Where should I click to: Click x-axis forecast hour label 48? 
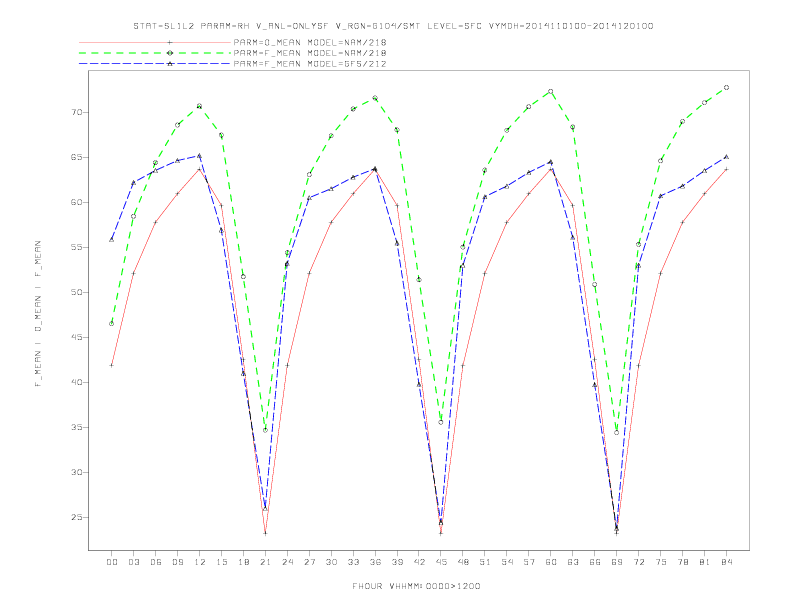pyautogui.click(x=463, y=562)
